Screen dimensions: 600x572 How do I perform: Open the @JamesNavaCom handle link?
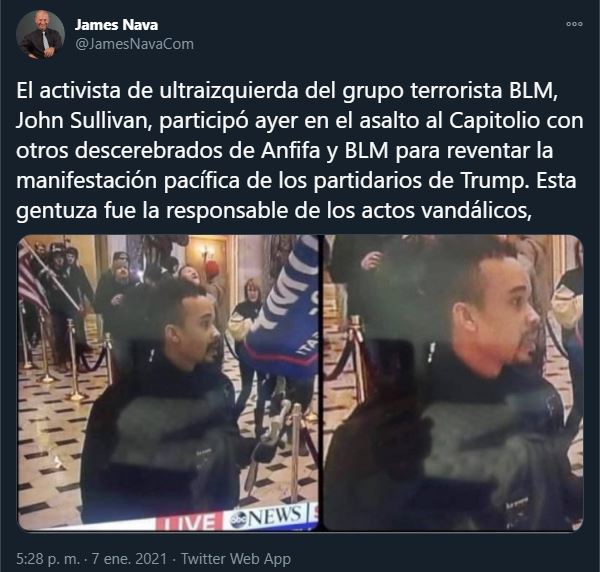coord(134,44)
